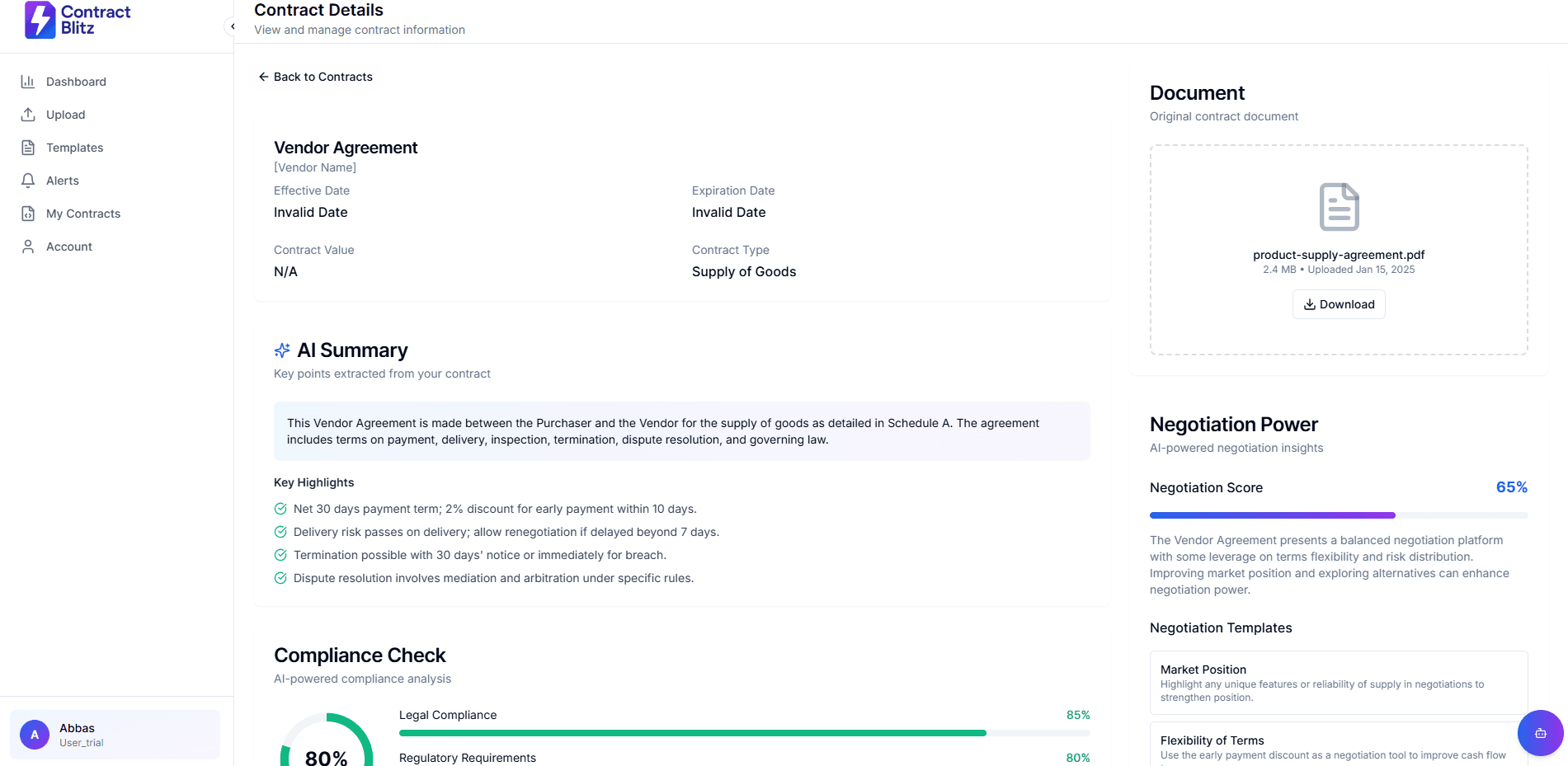1568x766 pixels.
Task: Click the PDF document thumbnail icon
Action: point(1338,206)
